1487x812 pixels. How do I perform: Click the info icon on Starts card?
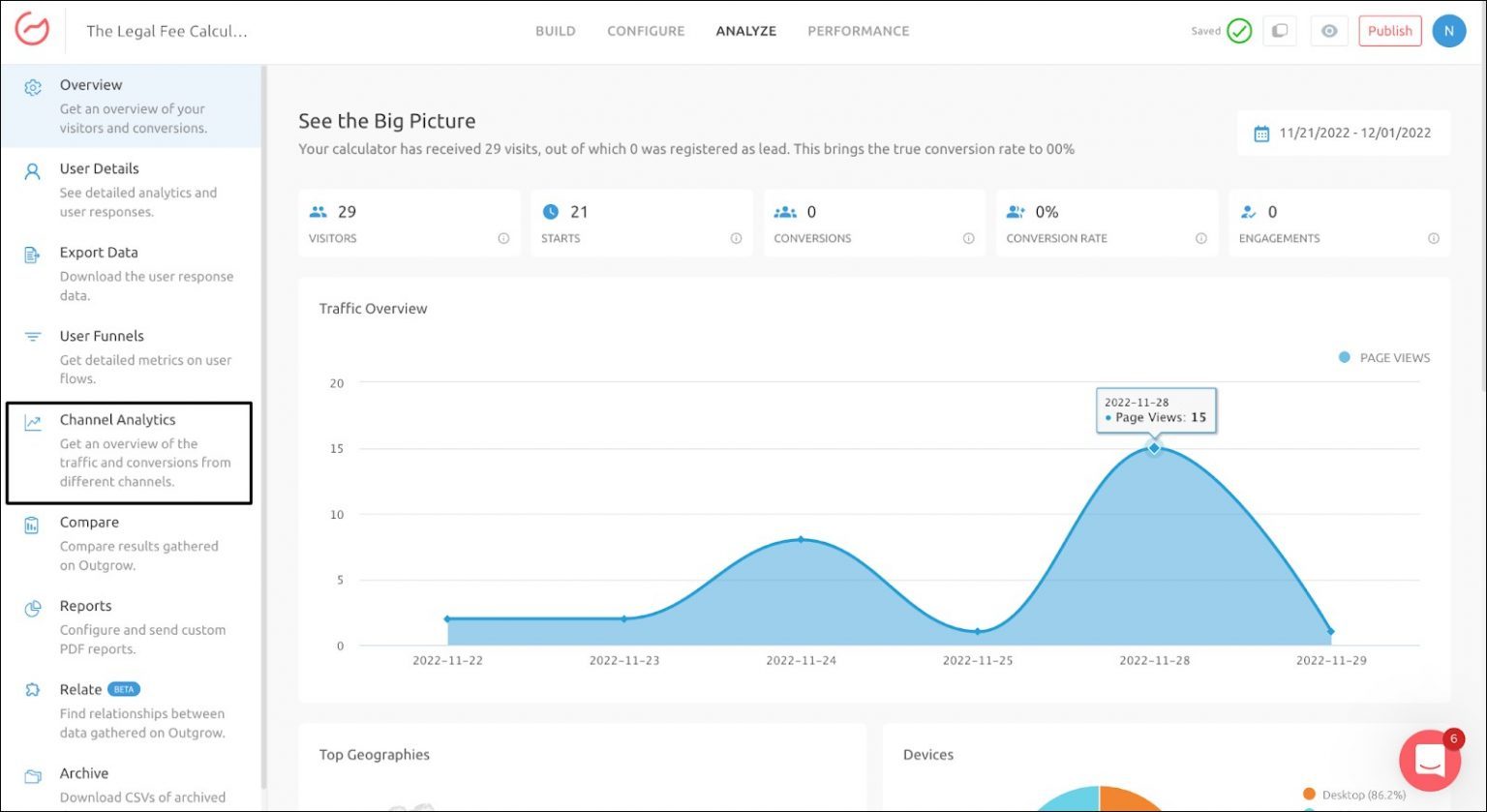pyautogui.click(x=736, y=238)
